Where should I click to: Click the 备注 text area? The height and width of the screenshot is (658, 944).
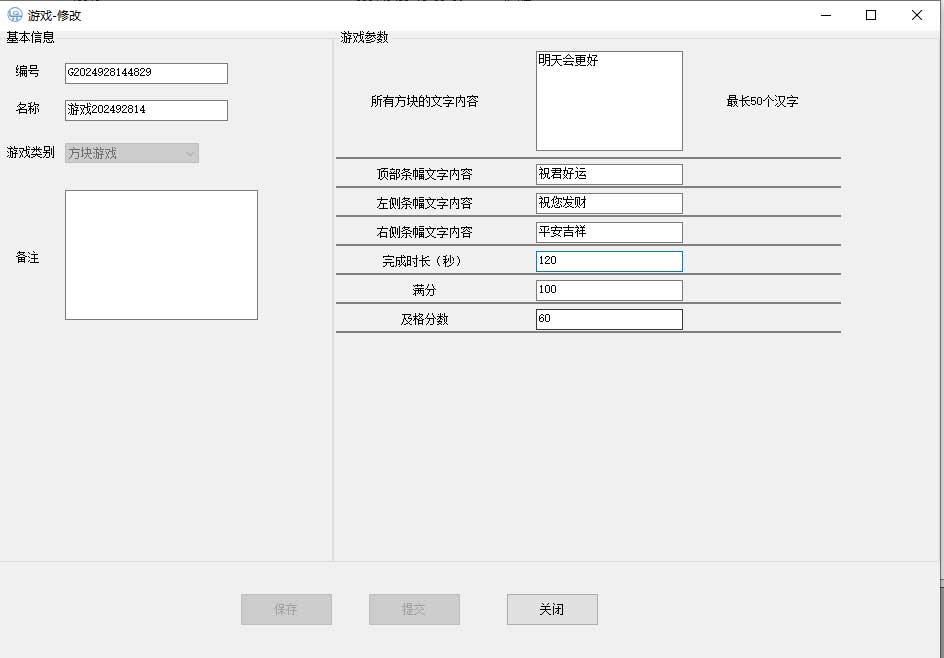pyautogui.click(x=161, y=255)
